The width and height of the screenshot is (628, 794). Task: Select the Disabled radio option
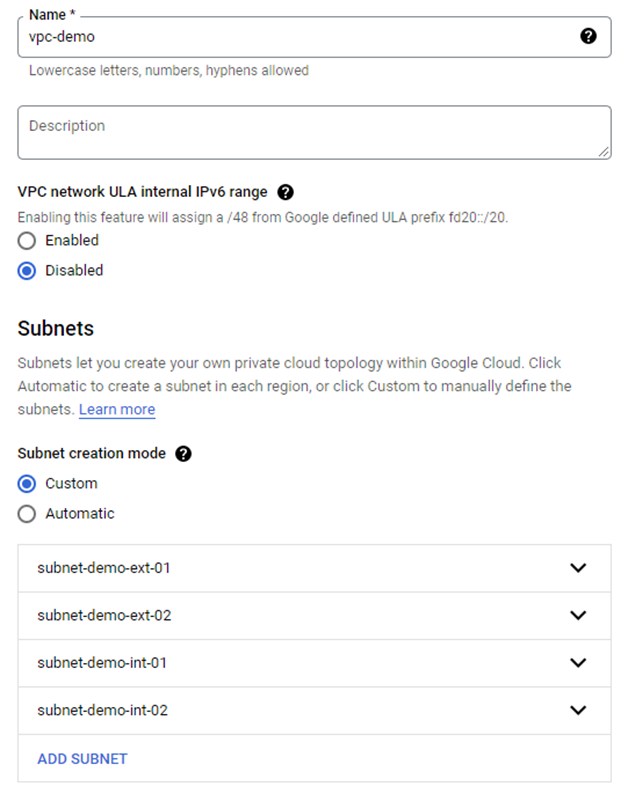(27, 271)
